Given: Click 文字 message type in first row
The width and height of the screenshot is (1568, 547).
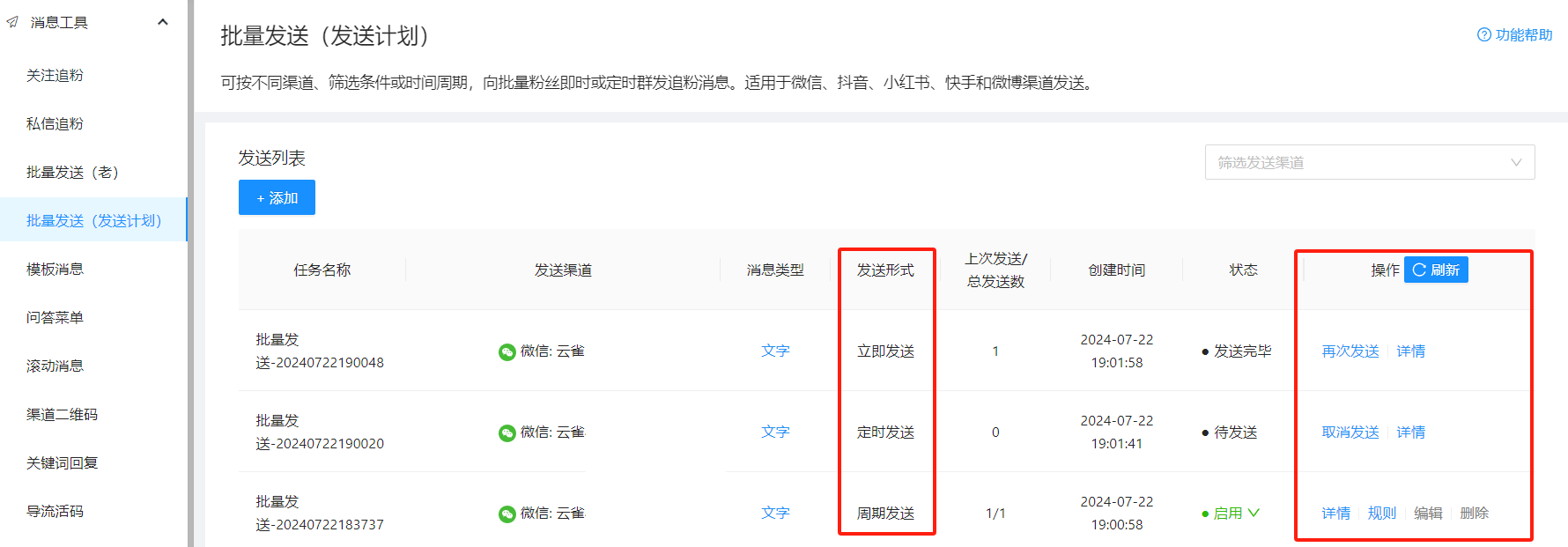Looking at the screenshot, I should (775, 351).
